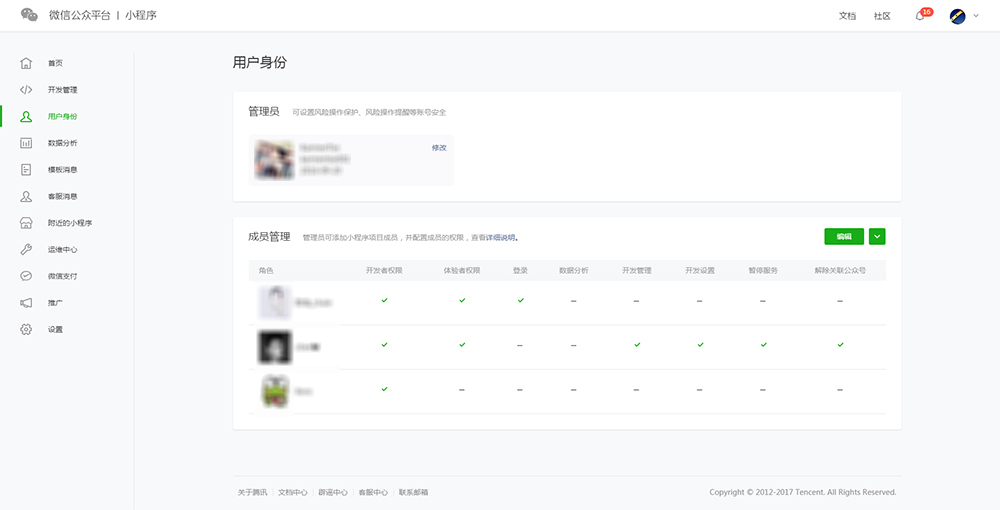The width and height of the screenshot is (1000, 510).
Task: Select the 数据分析 chart icon
Action: 26,143
